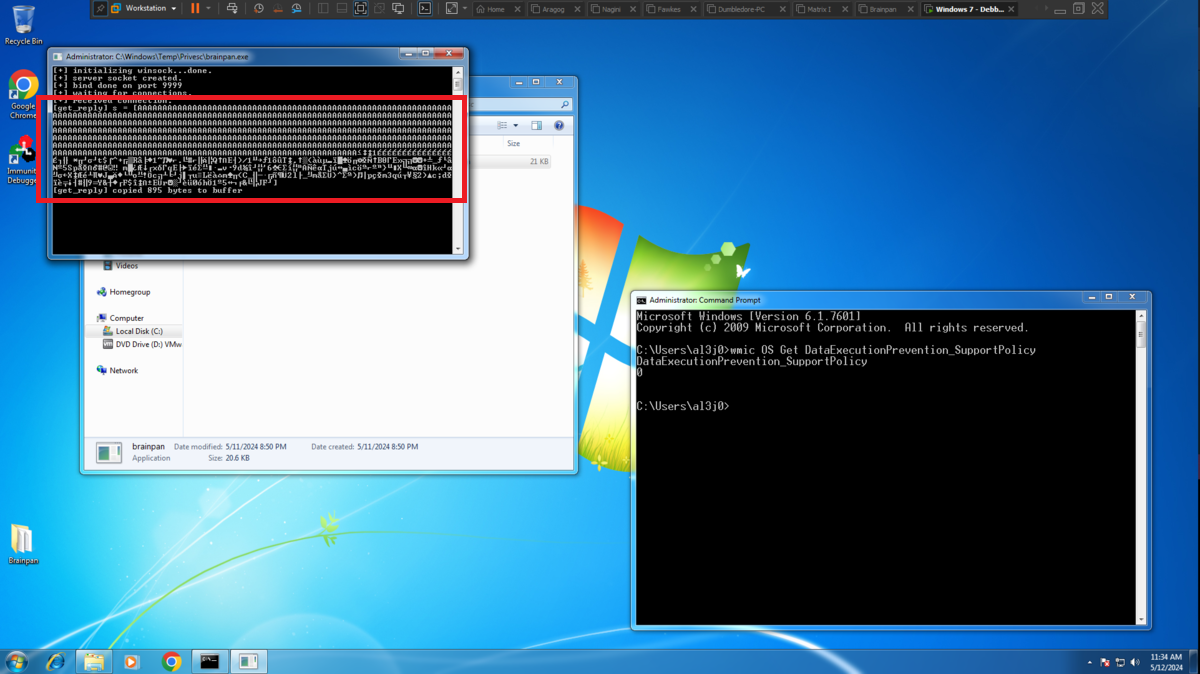Close the Aragog VM tab
Image resolution: width=1200 pixels, height=674 pixels.
pos(579,9)
